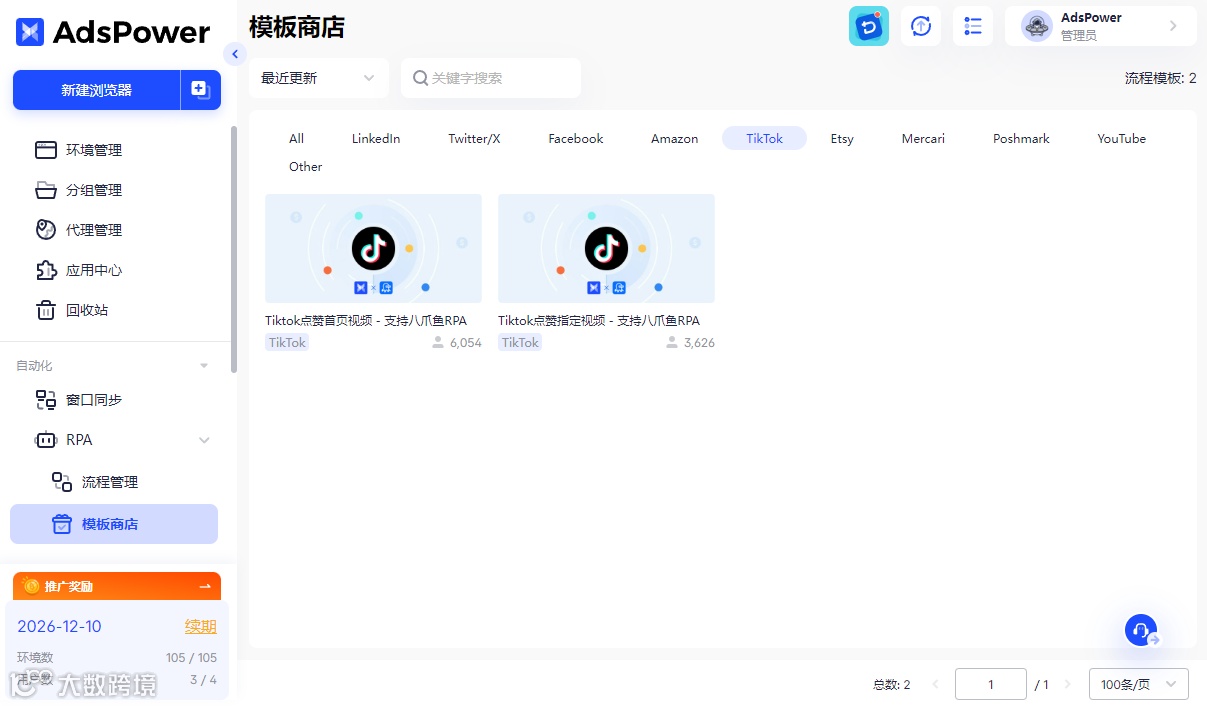The image size is (1207, 706).
Task: Click the 续期 renewal link
Action: pos(201,627)
